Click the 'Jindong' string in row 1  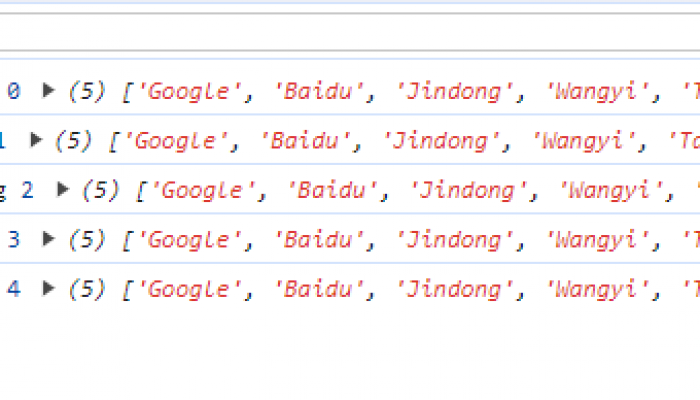click(441, 142)
